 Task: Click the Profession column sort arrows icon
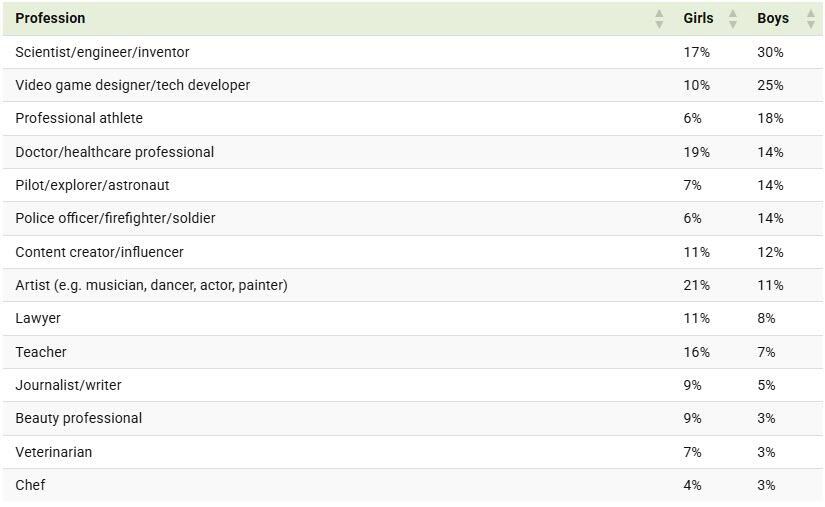[659, 18]
